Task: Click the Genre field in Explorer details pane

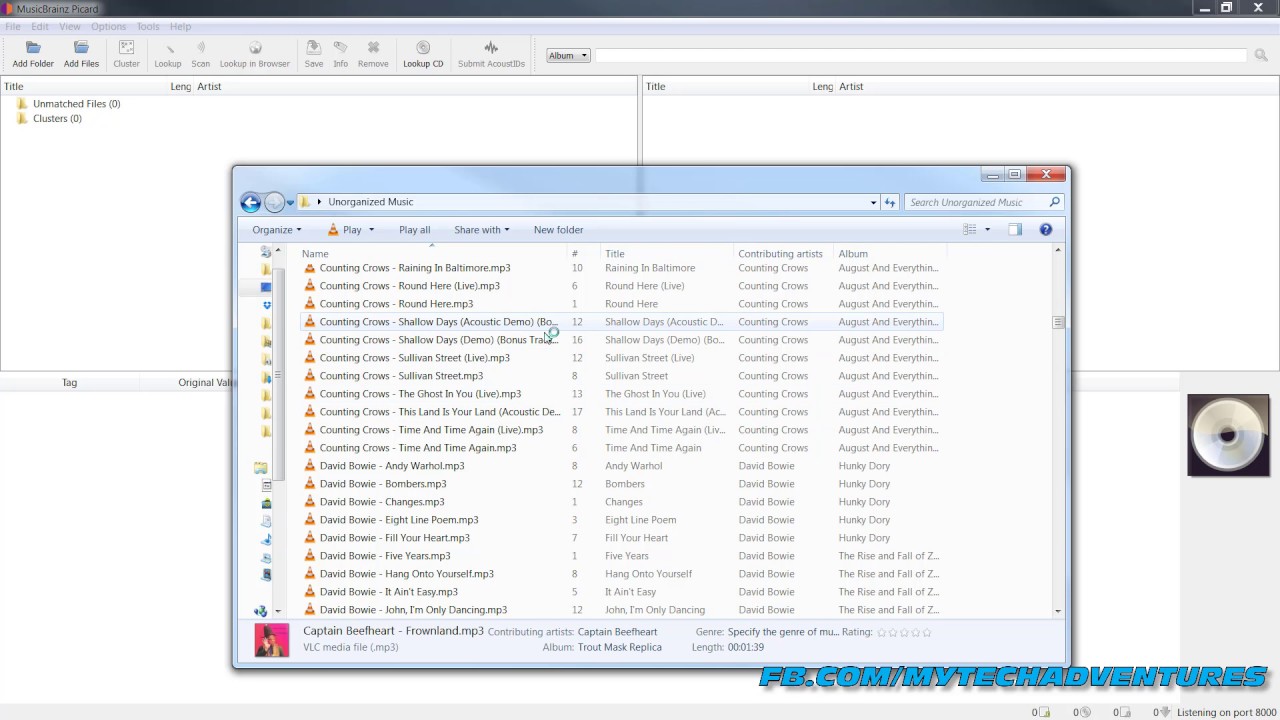Action: pos(783,632)
